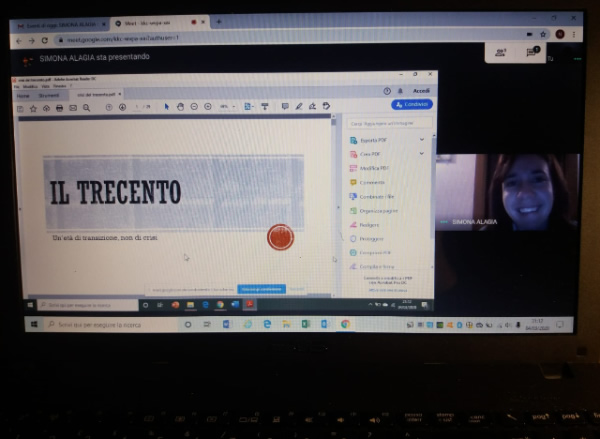Open the Modifica menu in Acrobat
Viewport: 600px width, 439px height.
30,87
